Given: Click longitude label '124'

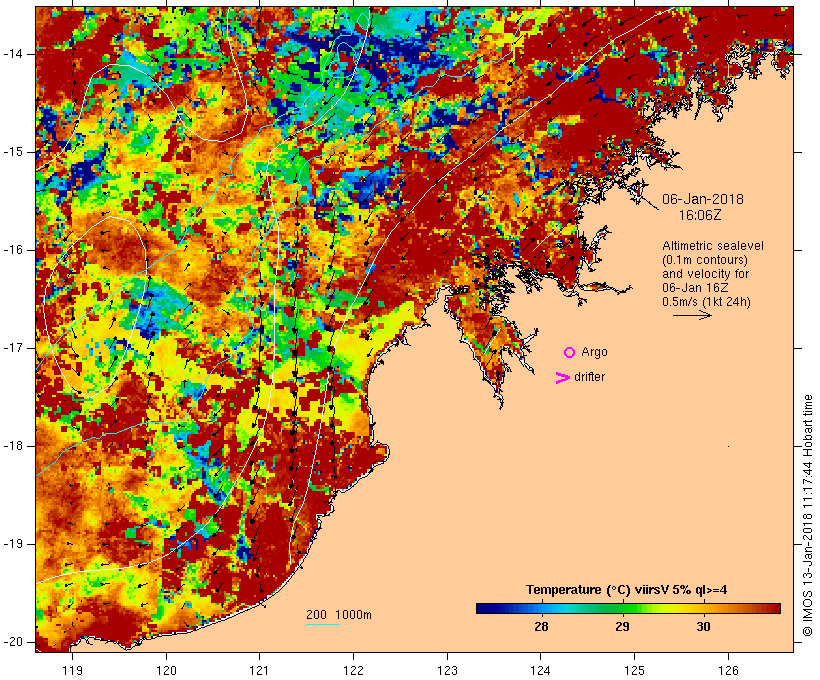Looking at the screenshot, I should 541,671.
